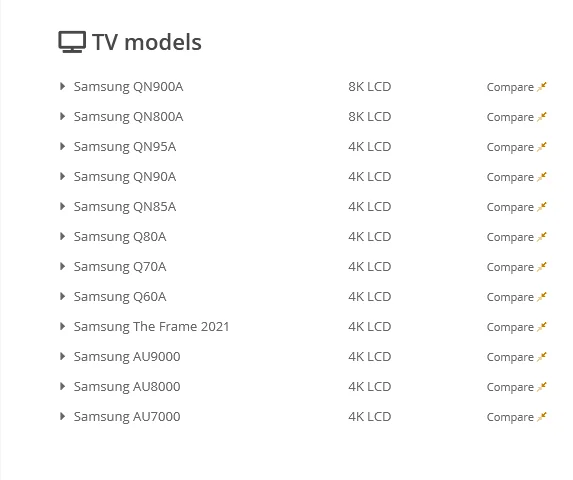The height and width of the screenshot is (480, 573).
Task: Click the Compare link for Samsung Q60A
Action: (510, 297)
